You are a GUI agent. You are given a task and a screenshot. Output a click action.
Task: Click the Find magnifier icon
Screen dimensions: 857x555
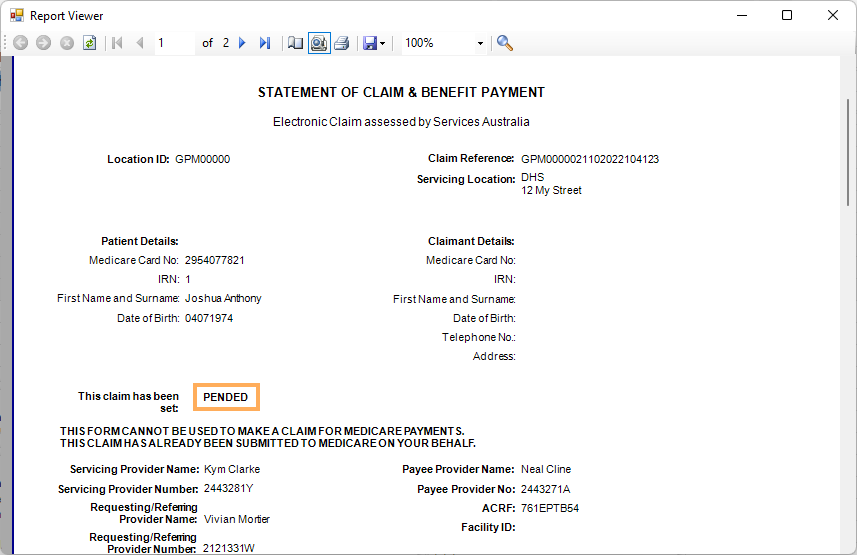pyautogui.click(x=504, y=43)
